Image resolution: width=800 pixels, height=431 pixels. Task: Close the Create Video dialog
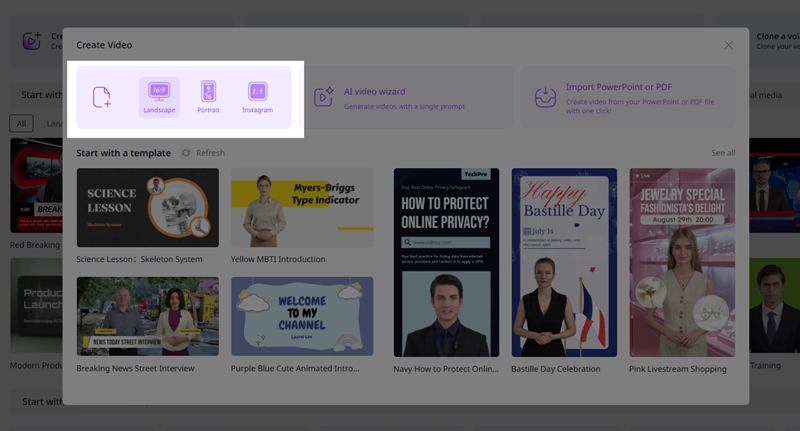[x=728, y=45]
